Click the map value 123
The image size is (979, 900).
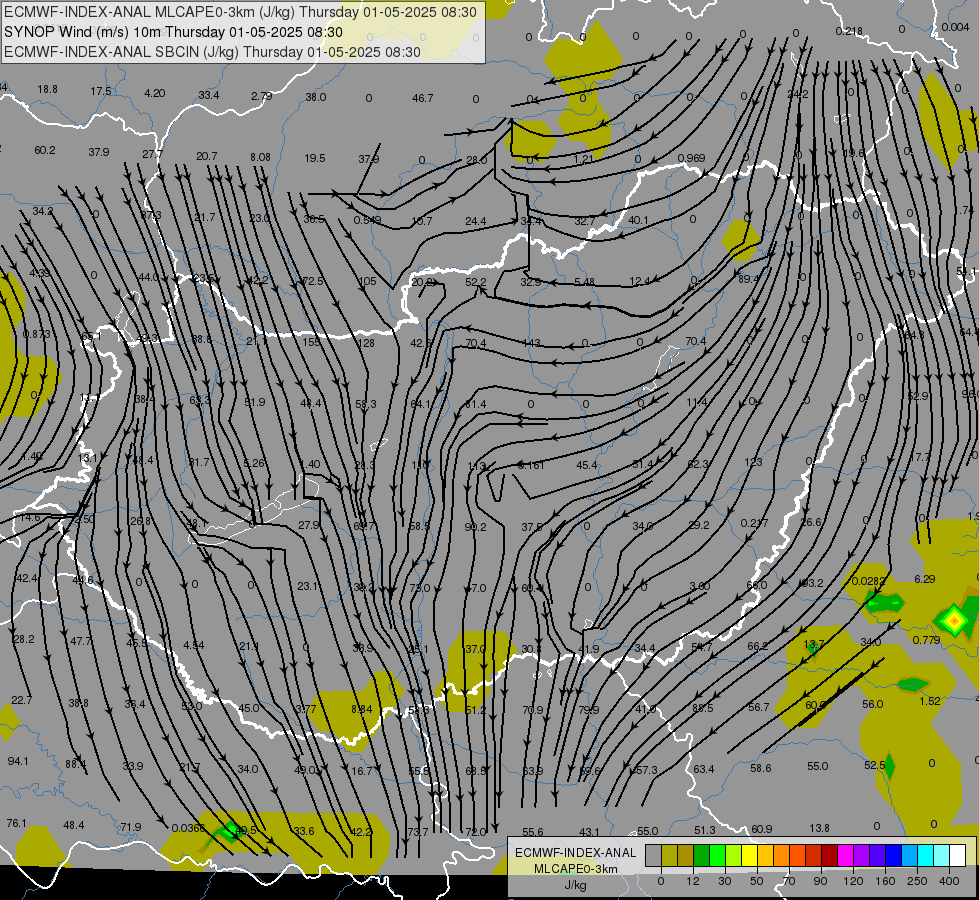point(754,462)
